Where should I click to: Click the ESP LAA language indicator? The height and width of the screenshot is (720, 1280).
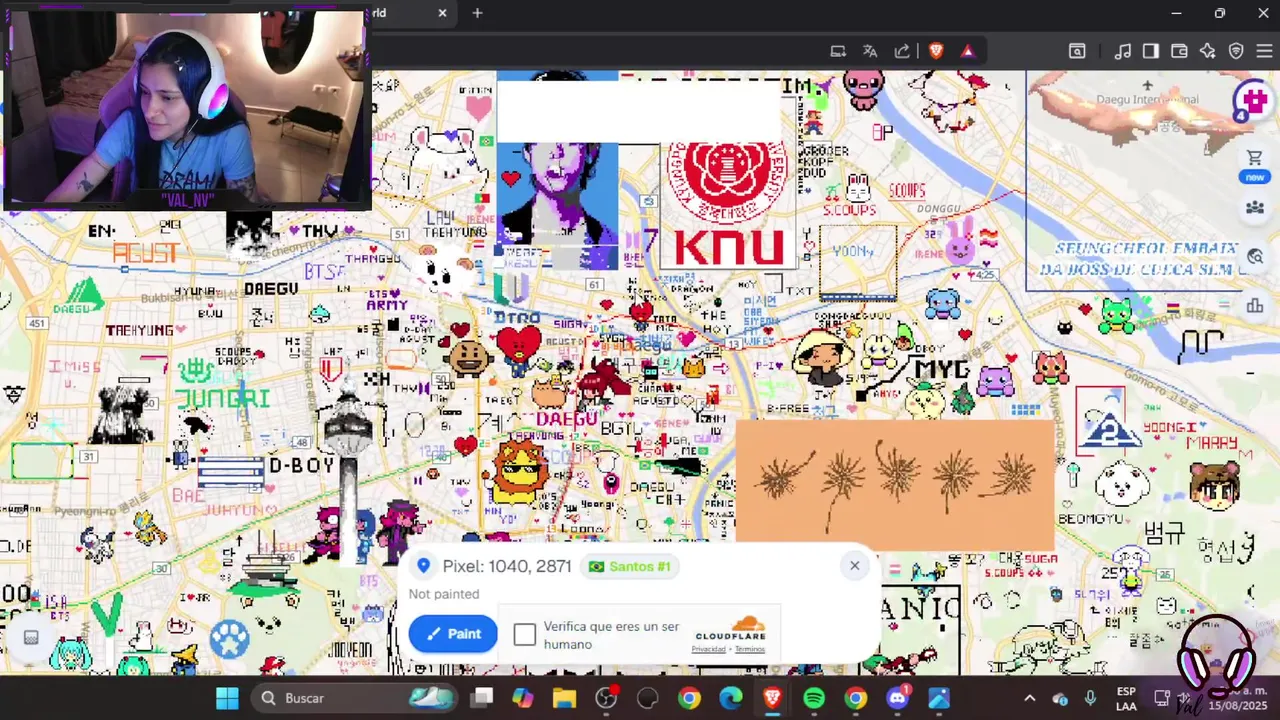tap(1126, 698)
